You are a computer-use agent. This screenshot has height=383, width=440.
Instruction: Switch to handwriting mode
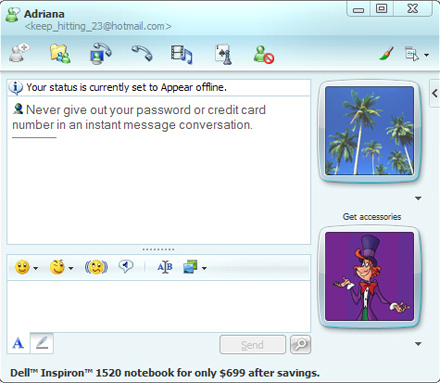pos(42,343)
